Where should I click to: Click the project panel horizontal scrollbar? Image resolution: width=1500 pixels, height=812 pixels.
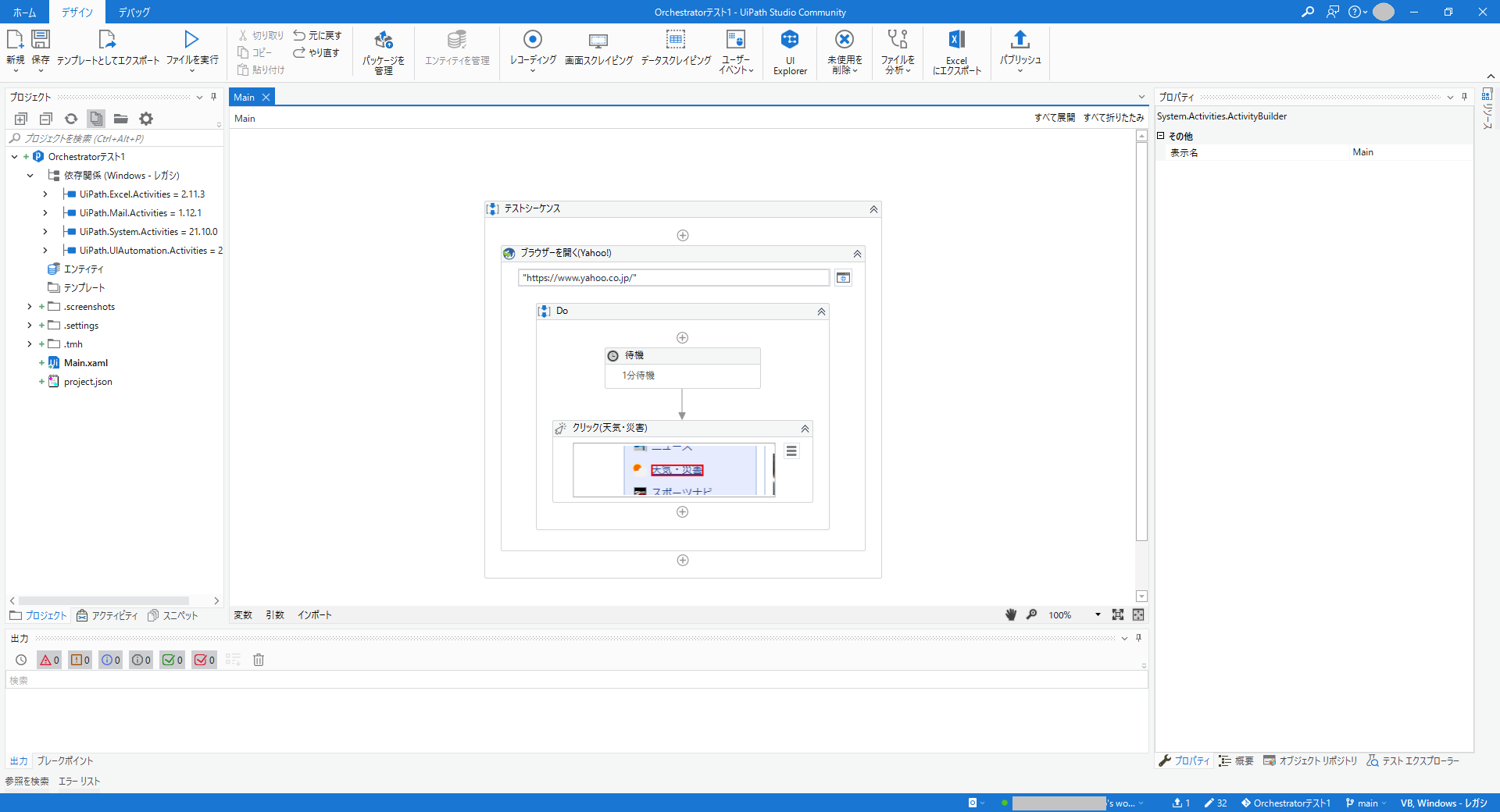point(104,600)
